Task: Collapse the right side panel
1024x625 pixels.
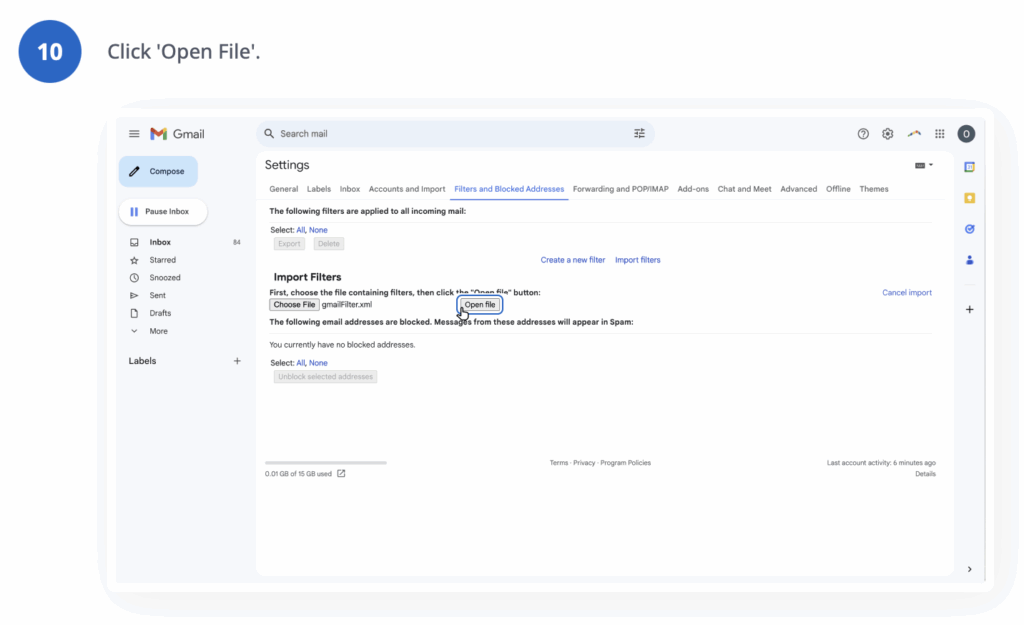Action: click(969, 568)
